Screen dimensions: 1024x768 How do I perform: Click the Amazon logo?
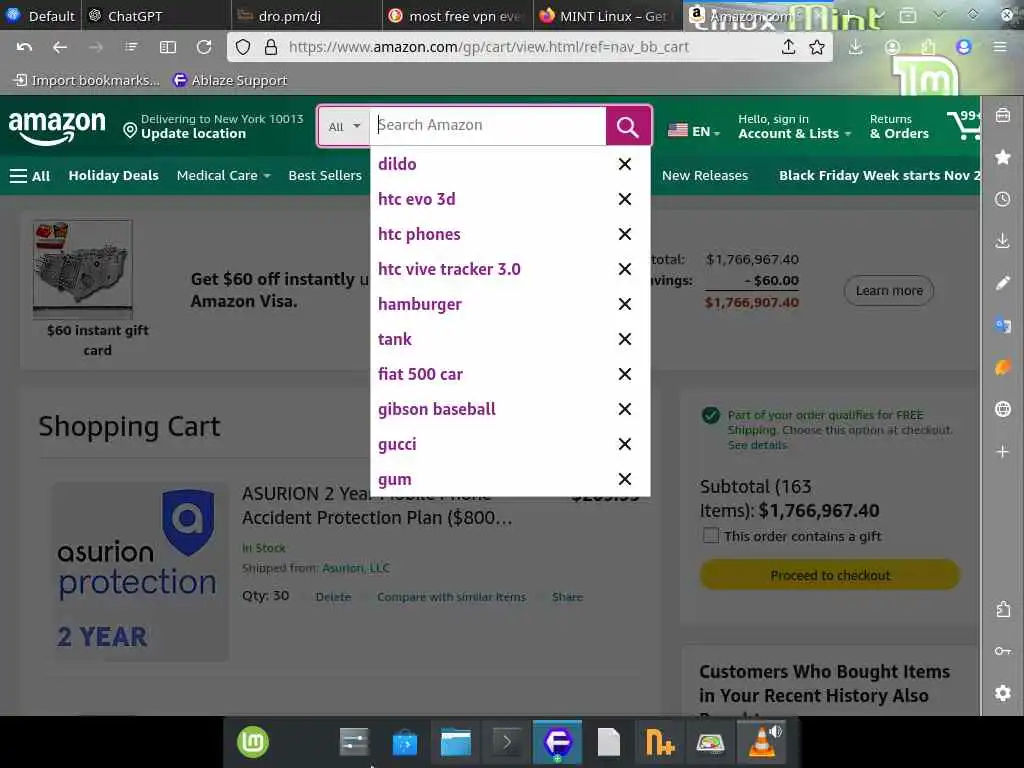coord(57,127)
